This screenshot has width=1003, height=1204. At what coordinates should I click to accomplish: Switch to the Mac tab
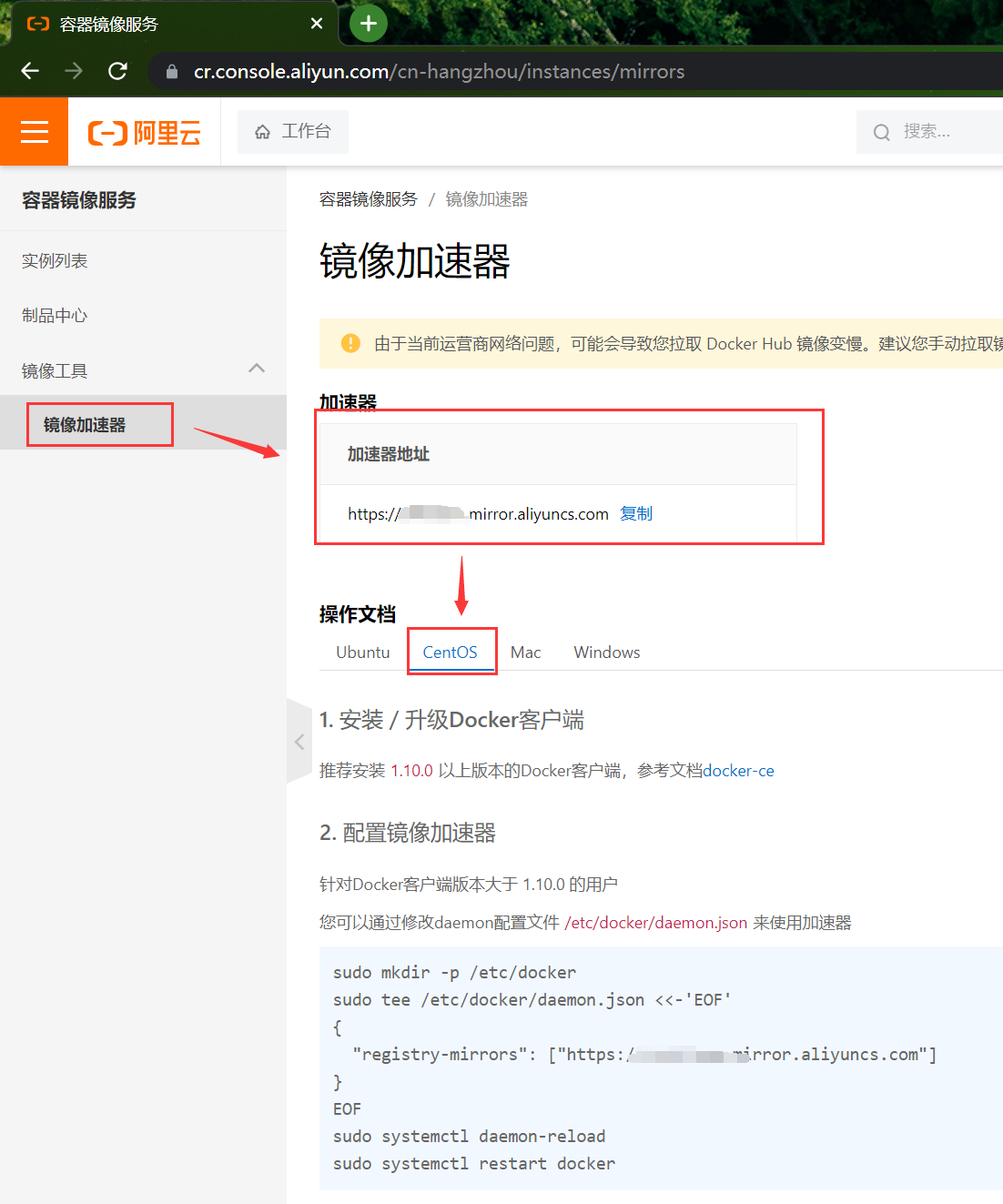tap(526, 652)
